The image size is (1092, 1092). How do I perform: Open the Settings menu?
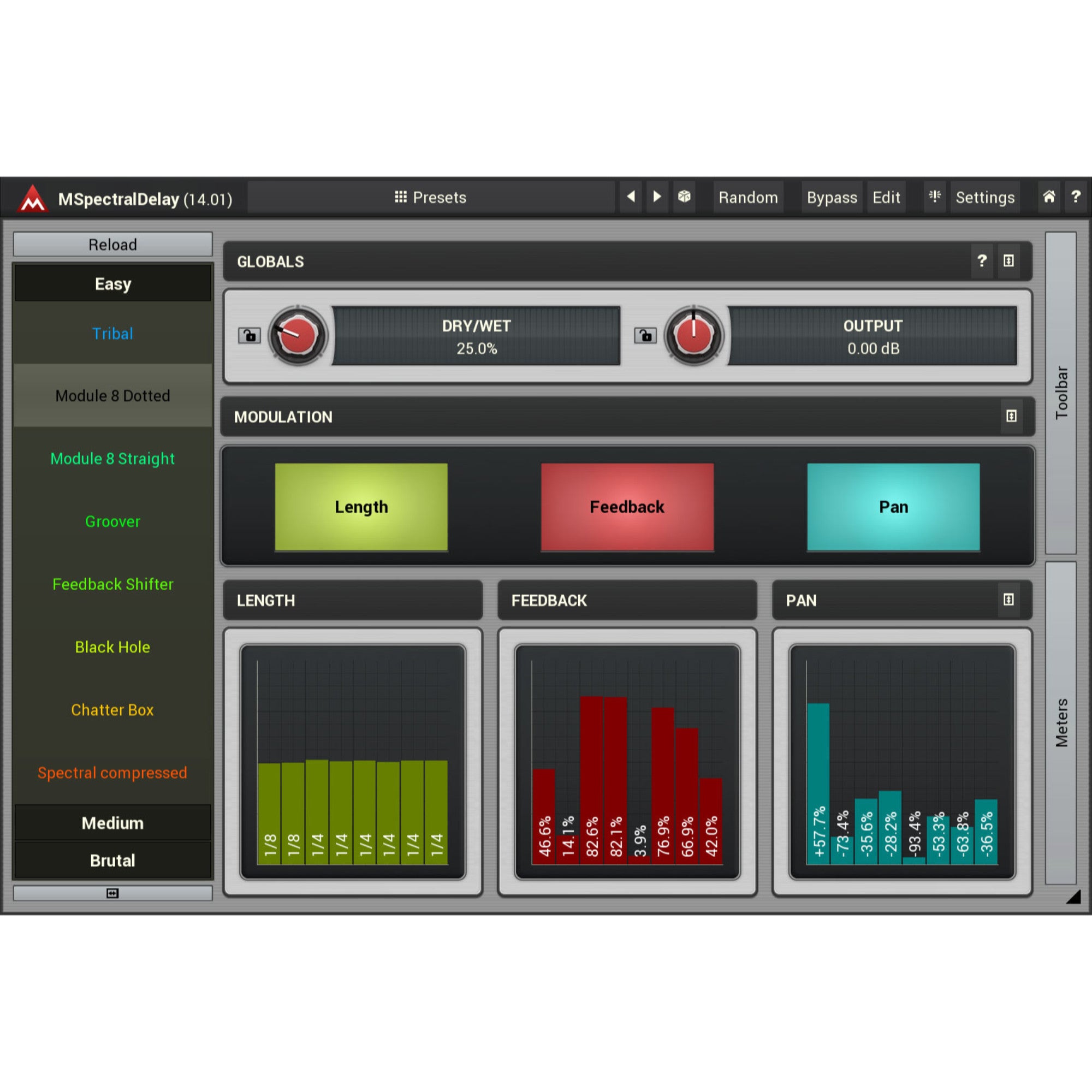(x=985, y=197)
